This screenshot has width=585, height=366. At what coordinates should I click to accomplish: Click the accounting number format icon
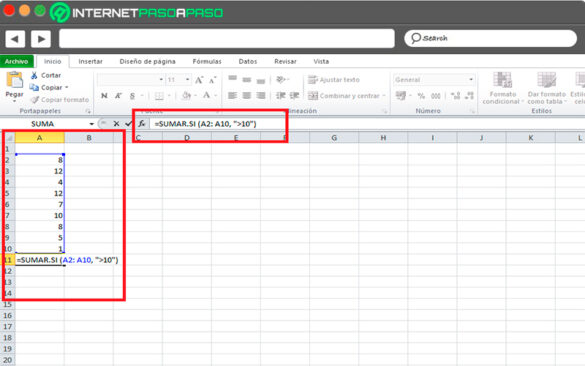tap(401, 96)
